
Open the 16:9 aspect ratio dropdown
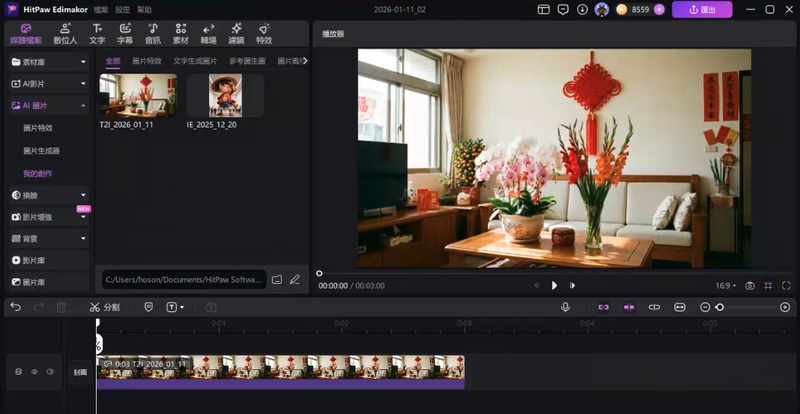coord(726,286)
